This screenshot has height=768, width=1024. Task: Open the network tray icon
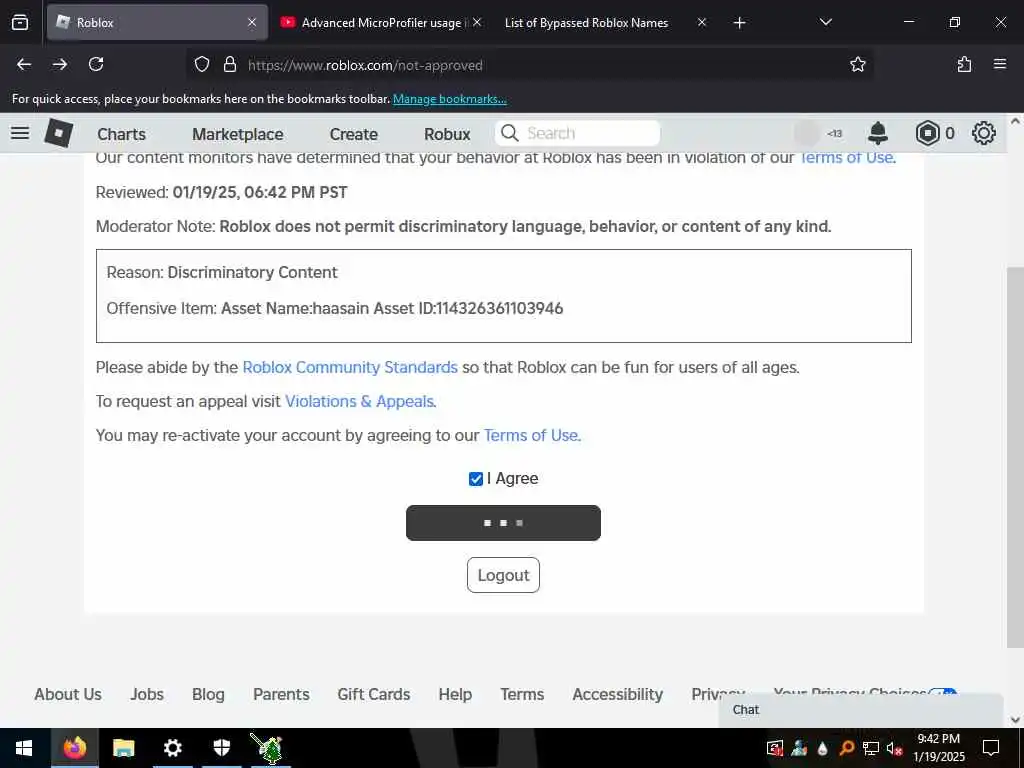tap(871, 748)
